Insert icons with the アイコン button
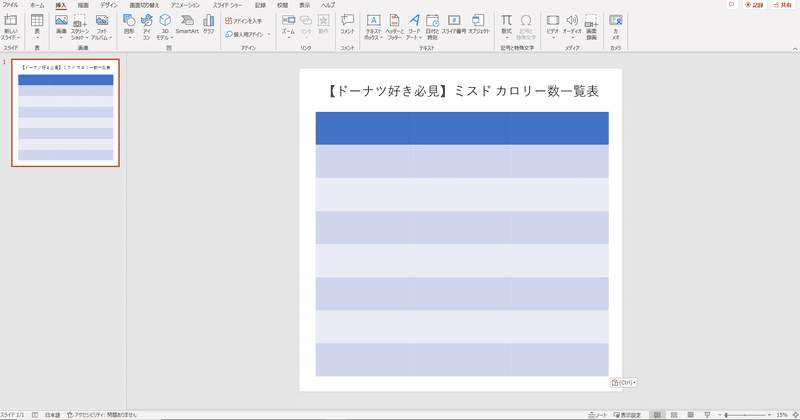Viewport: 800px width, 420px height. coord(147,27)
